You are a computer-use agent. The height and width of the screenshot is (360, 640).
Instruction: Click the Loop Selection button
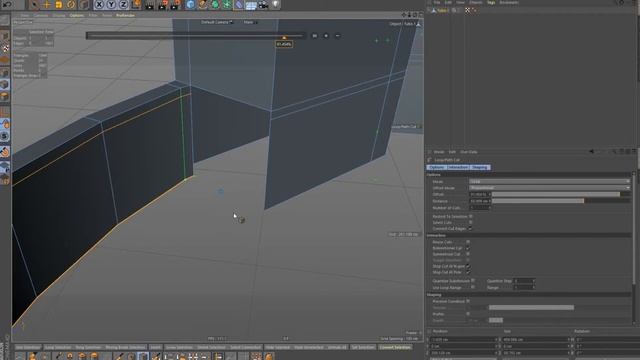point(58,347)
